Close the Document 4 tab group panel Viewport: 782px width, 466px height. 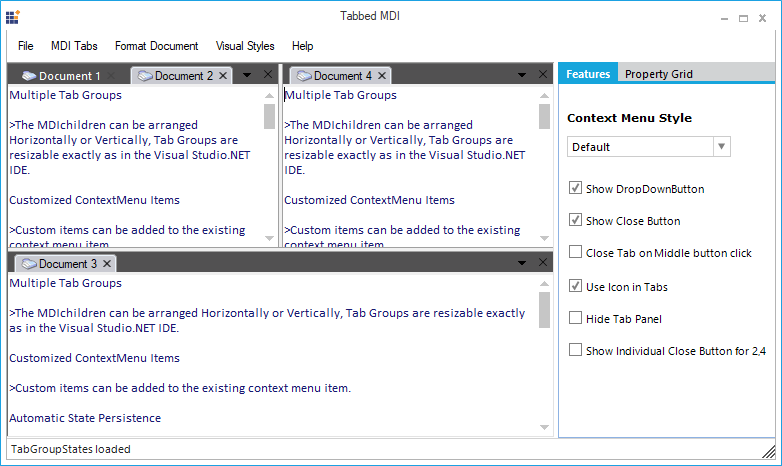[x=543, y=74]
